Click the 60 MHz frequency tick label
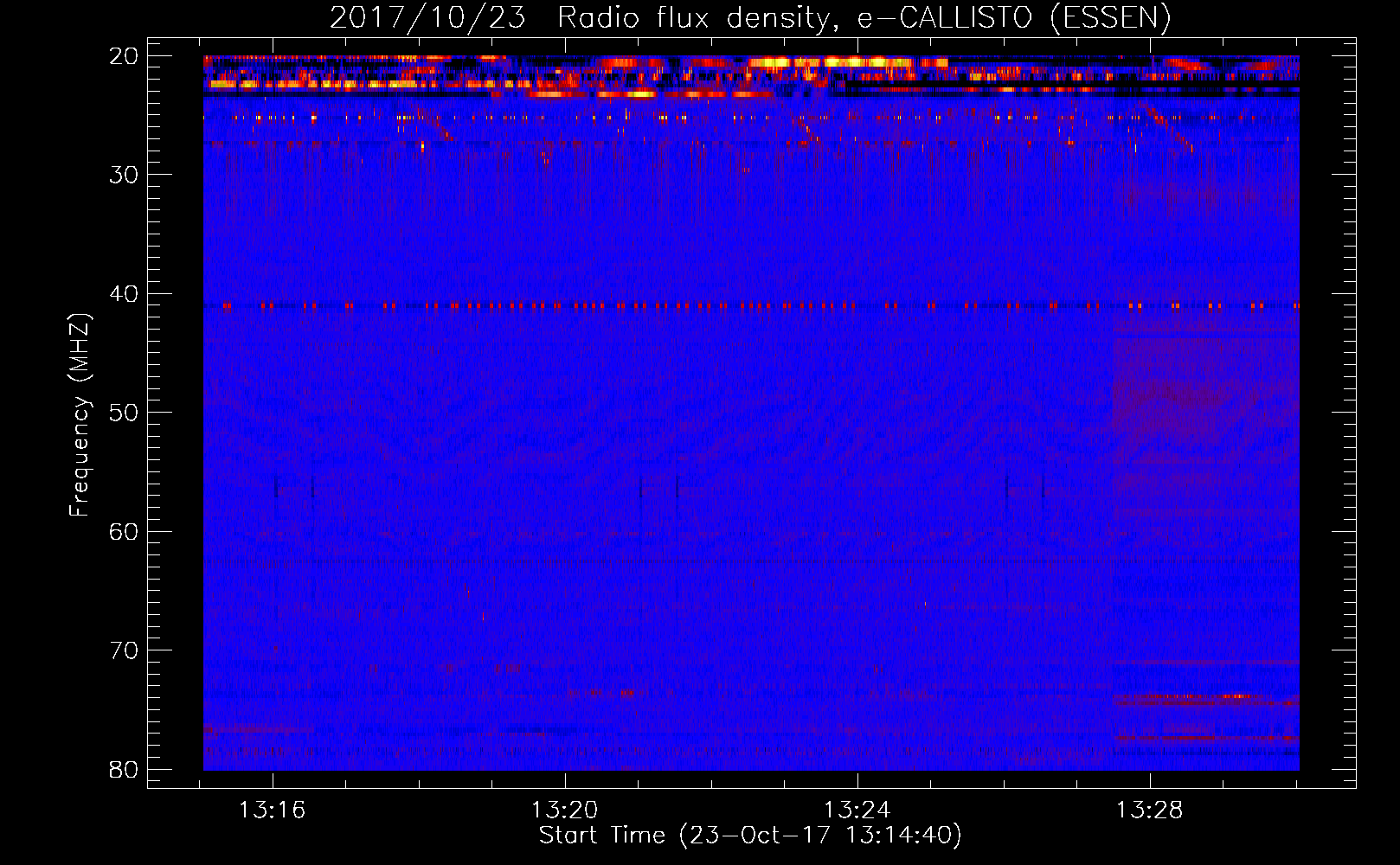Screen dimensions: 1400x865 pos(125,532)
